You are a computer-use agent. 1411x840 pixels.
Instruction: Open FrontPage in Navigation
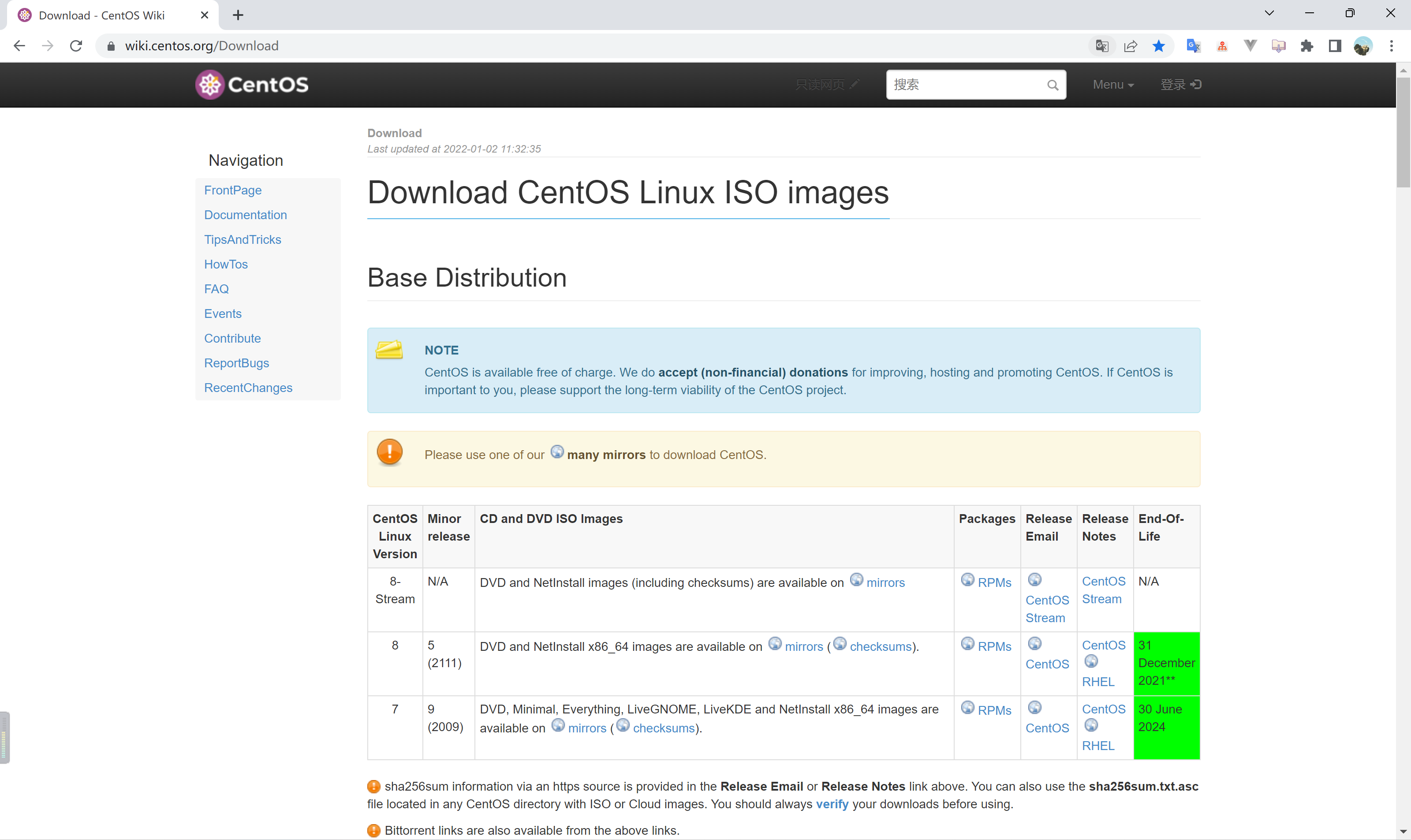click(x=233, y=190)
